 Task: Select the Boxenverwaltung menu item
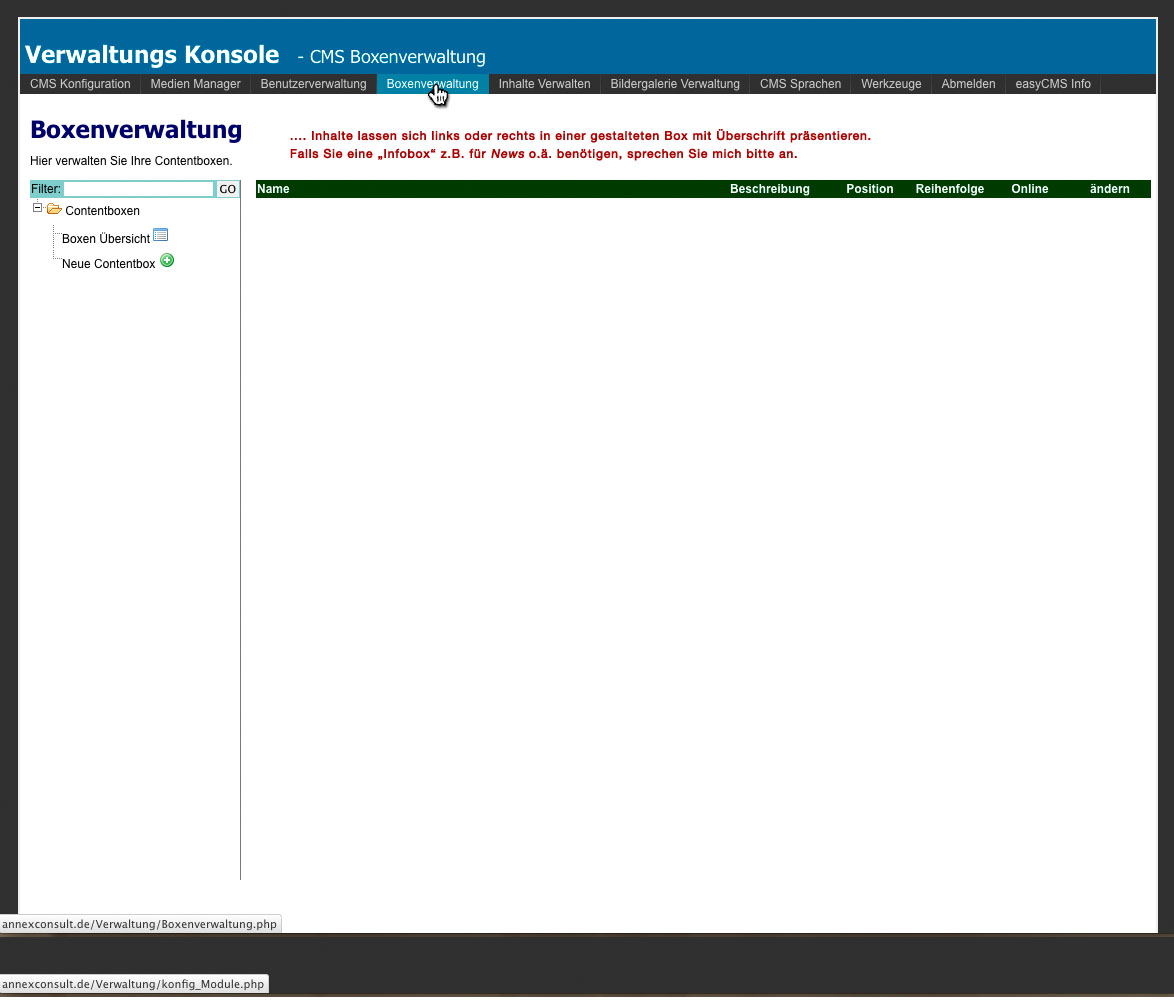pos(432,84)
